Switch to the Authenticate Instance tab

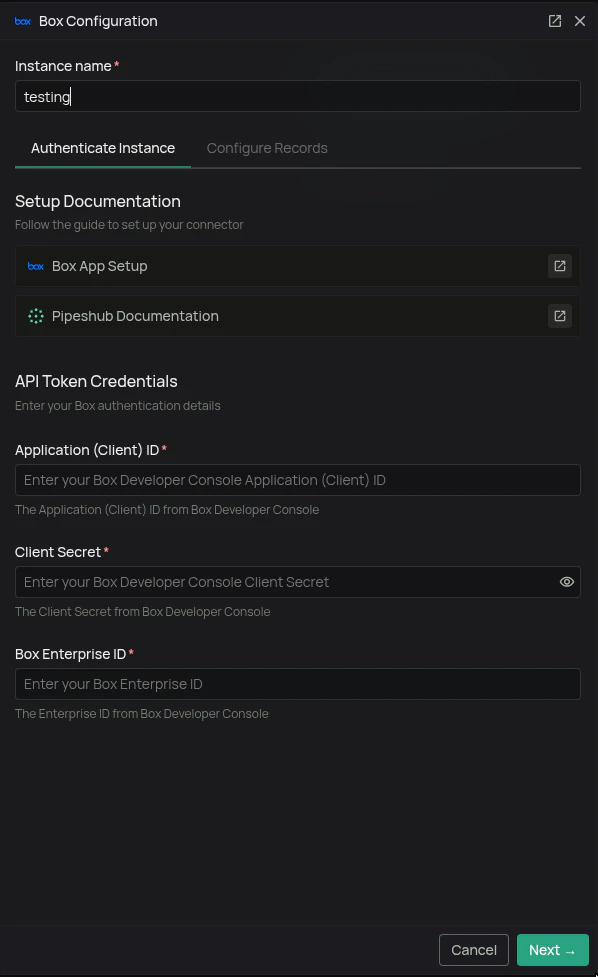[103, 148]
